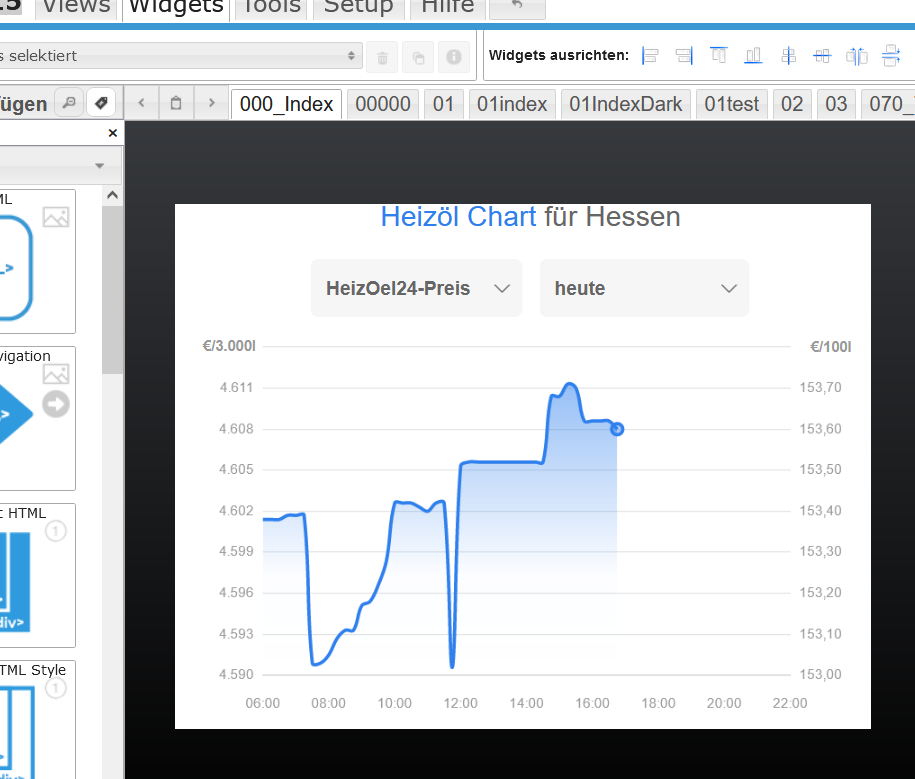Screen dimensions: 915x779
Task: Switch to the 03 view tab
Action: click(836, 104)
